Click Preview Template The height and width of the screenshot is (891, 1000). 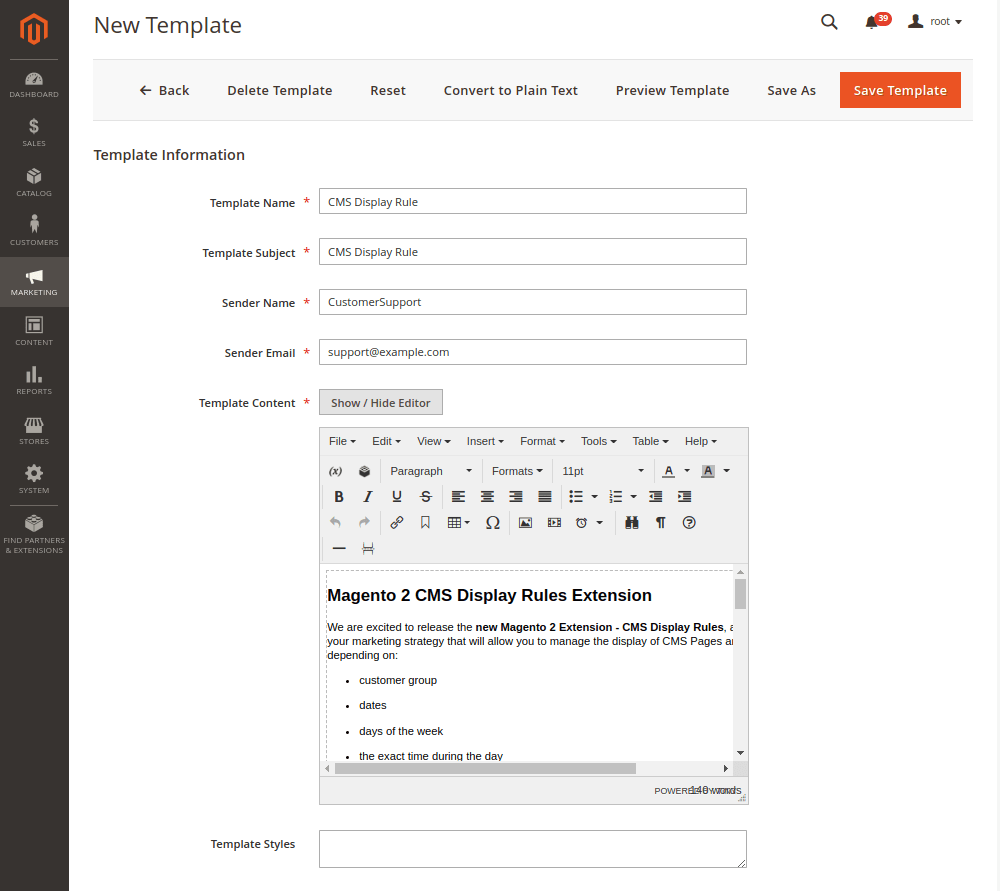point(672,91)
